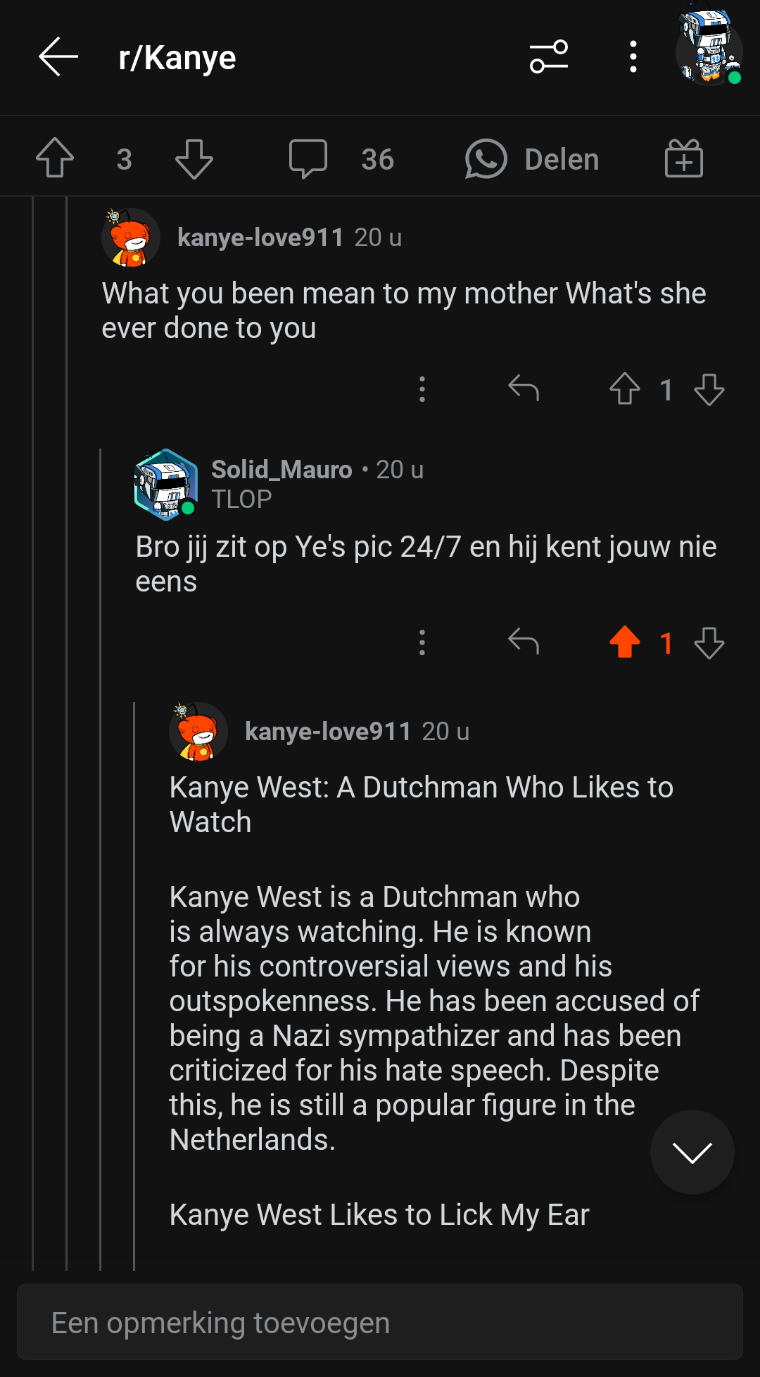Share the post via Delen
The height and width of the screenshot is (1377, 760).
click(532, 159)
